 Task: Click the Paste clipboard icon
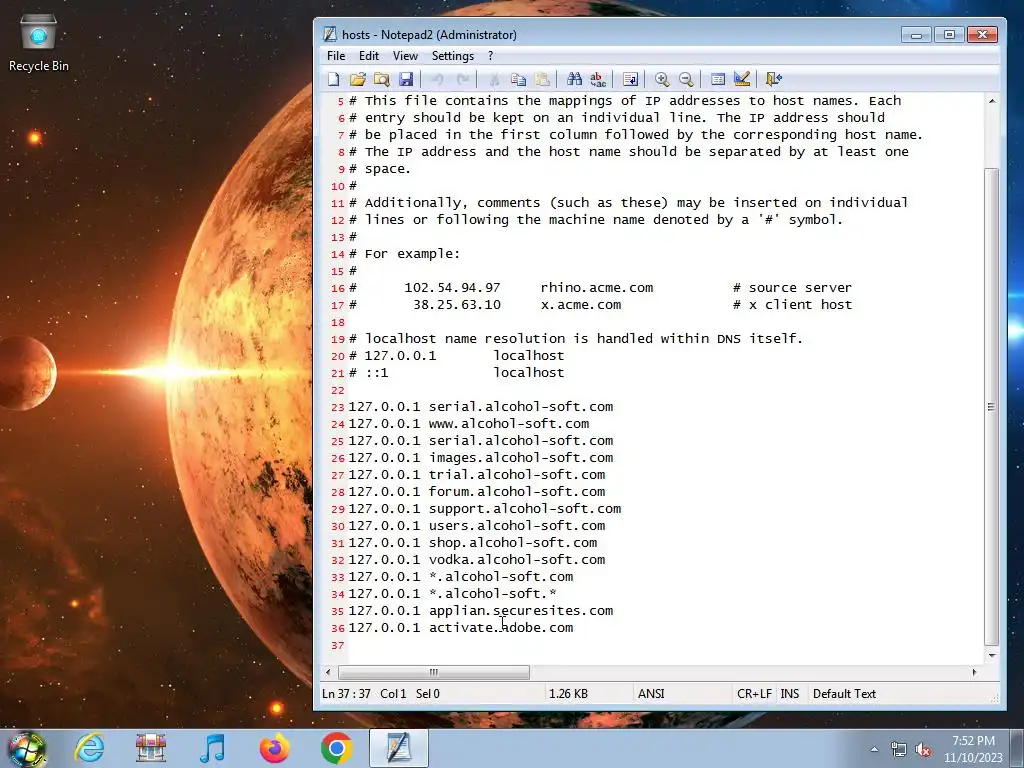coord(542,80)
